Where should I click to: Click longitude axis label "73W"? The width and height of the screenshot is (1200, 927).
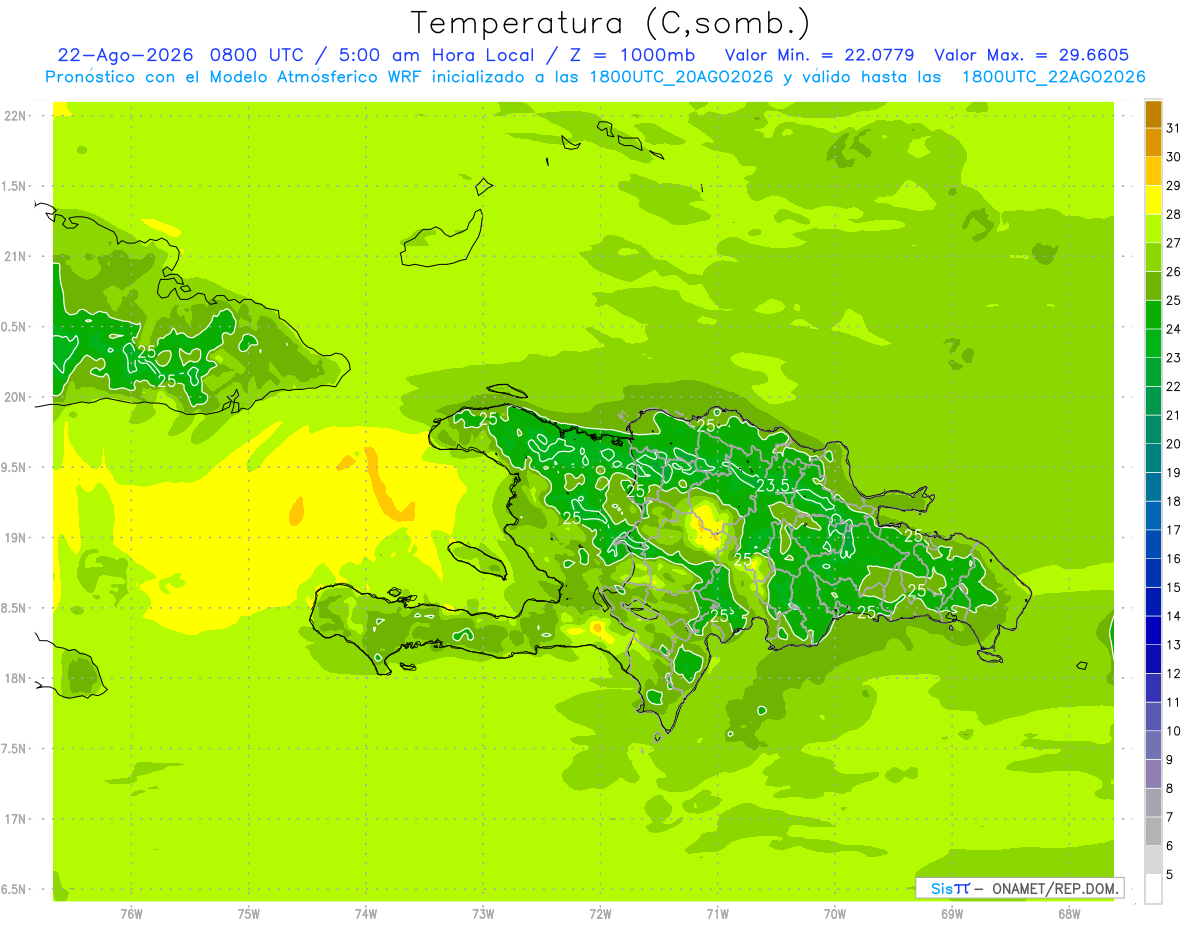(483, 914)
